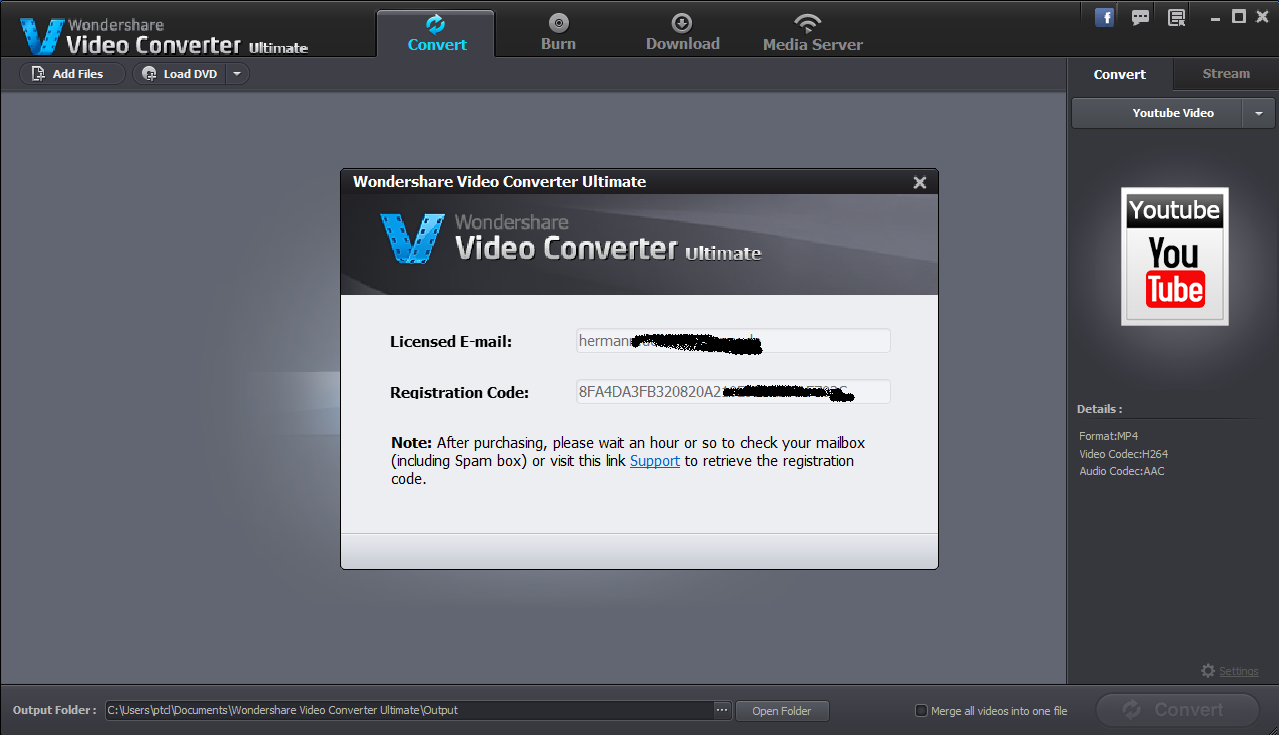The height and width of the screenshot is (735, 1279).
Task: Click the Audio Codec:AAC detail text
Action: click(x=1121, y=471)
